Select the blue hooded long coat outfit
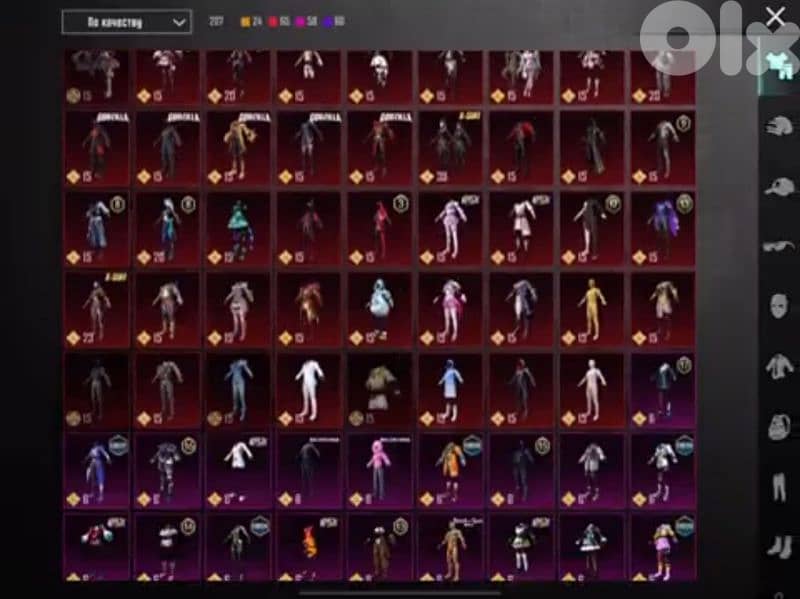The width and height of the screenshot is (800, 599). click(451, 390)
